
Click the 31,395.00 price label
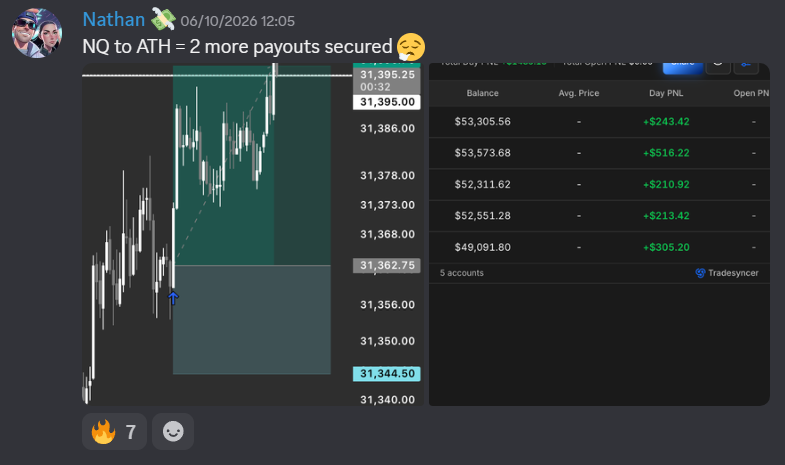pos(387,102)
